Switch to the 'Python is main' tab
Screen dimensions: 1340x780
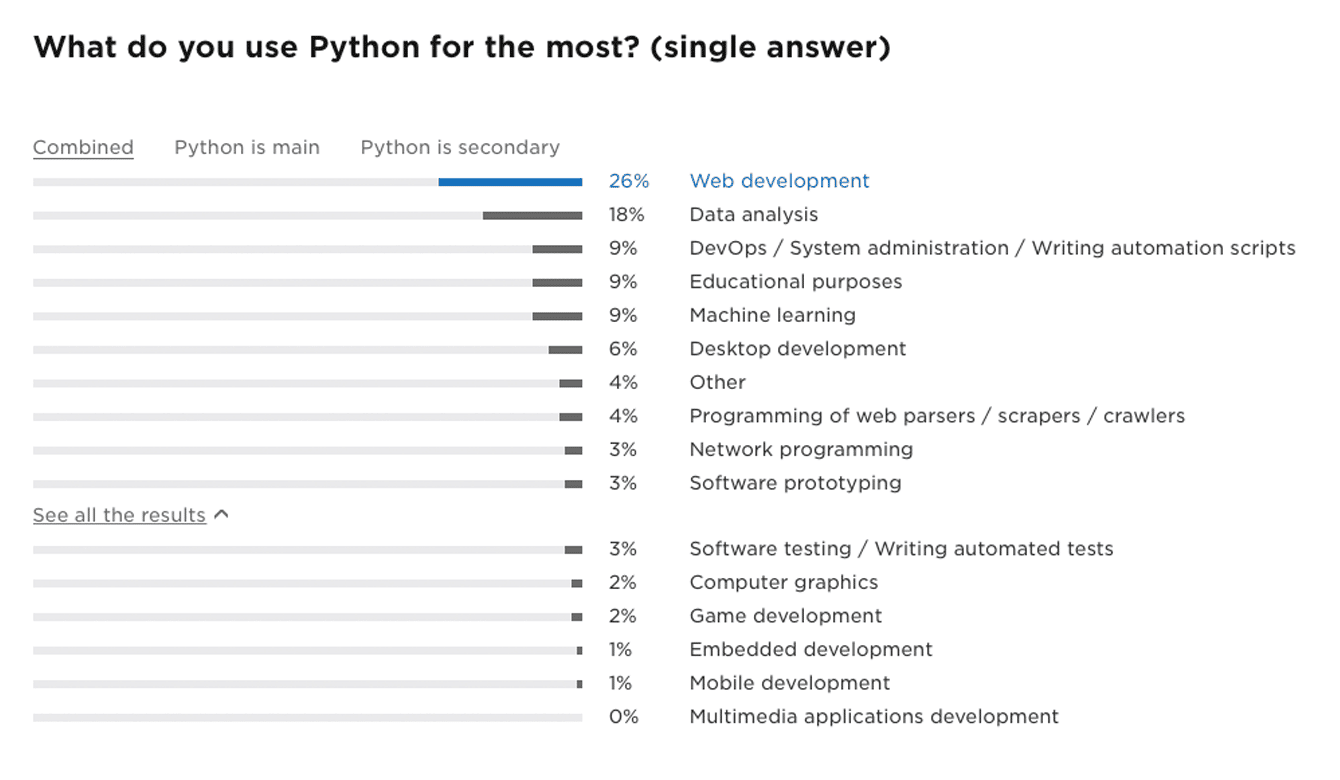[246, 147]
